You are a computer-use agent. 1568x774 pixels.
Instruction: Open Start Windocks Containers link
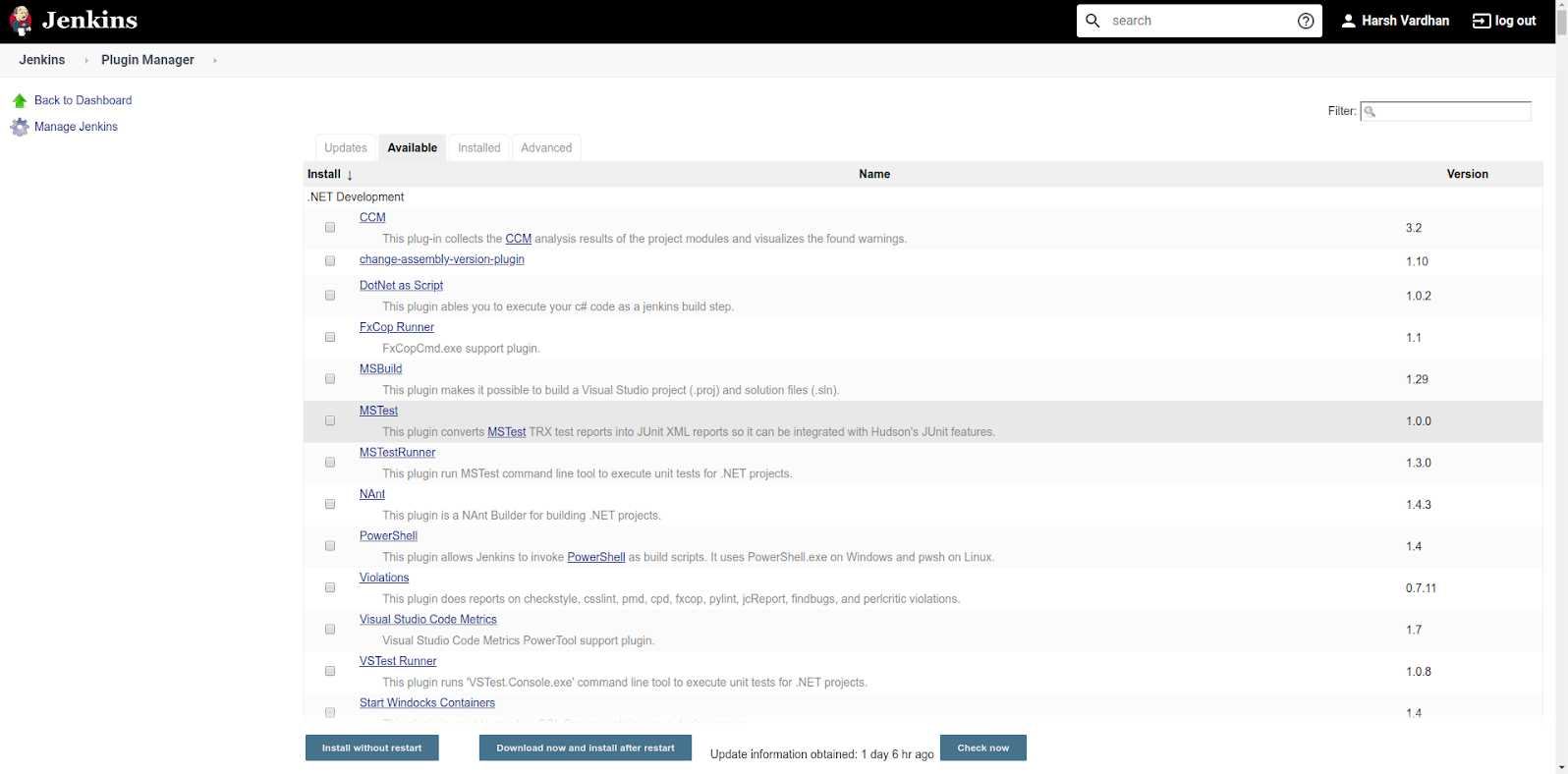pyautogui.click(x=427, y=703)
